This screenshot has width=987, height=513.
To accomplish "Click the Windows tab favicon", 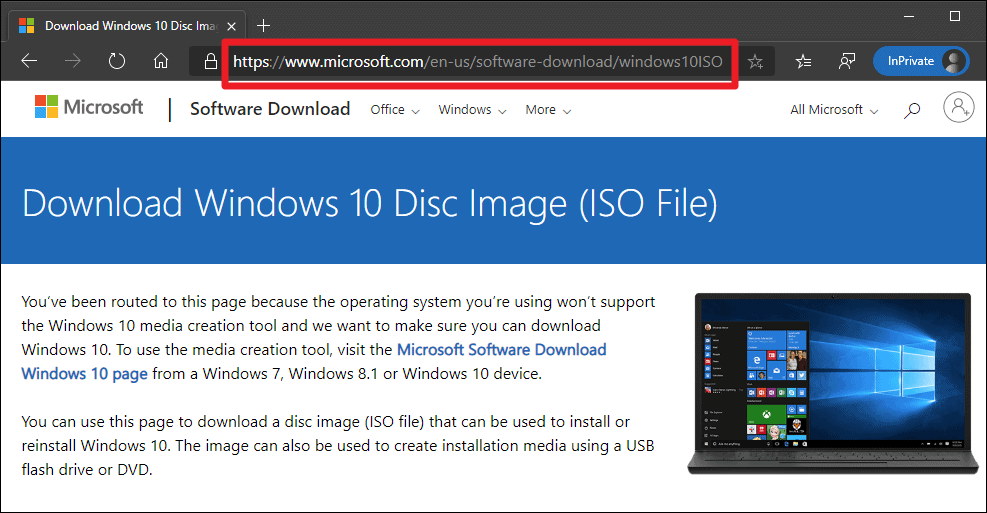I will [26, 26].
